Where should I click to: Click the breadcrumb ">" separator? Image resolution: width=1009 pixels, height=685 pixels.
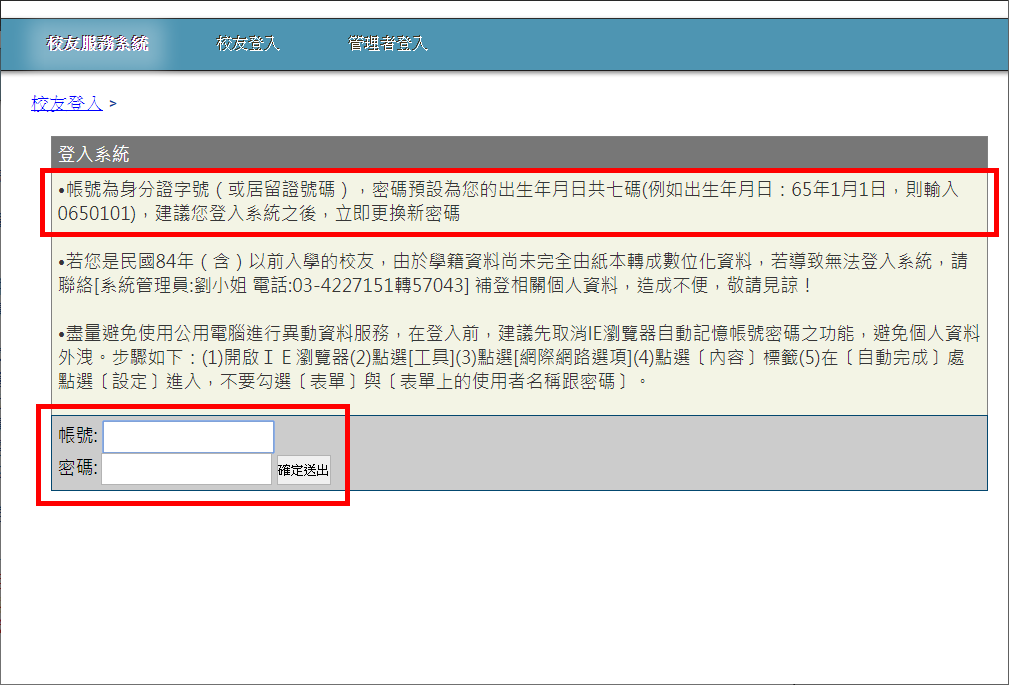pos(113,103)
